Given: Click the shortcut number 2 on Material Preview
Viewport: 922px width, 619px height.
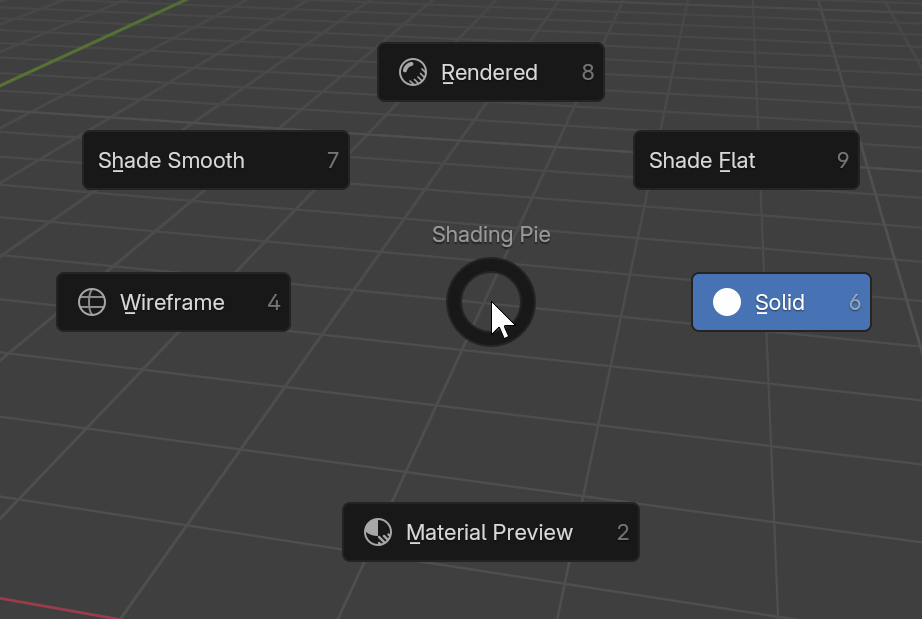Looking at the screenshot, I should (x=623, y=532).
